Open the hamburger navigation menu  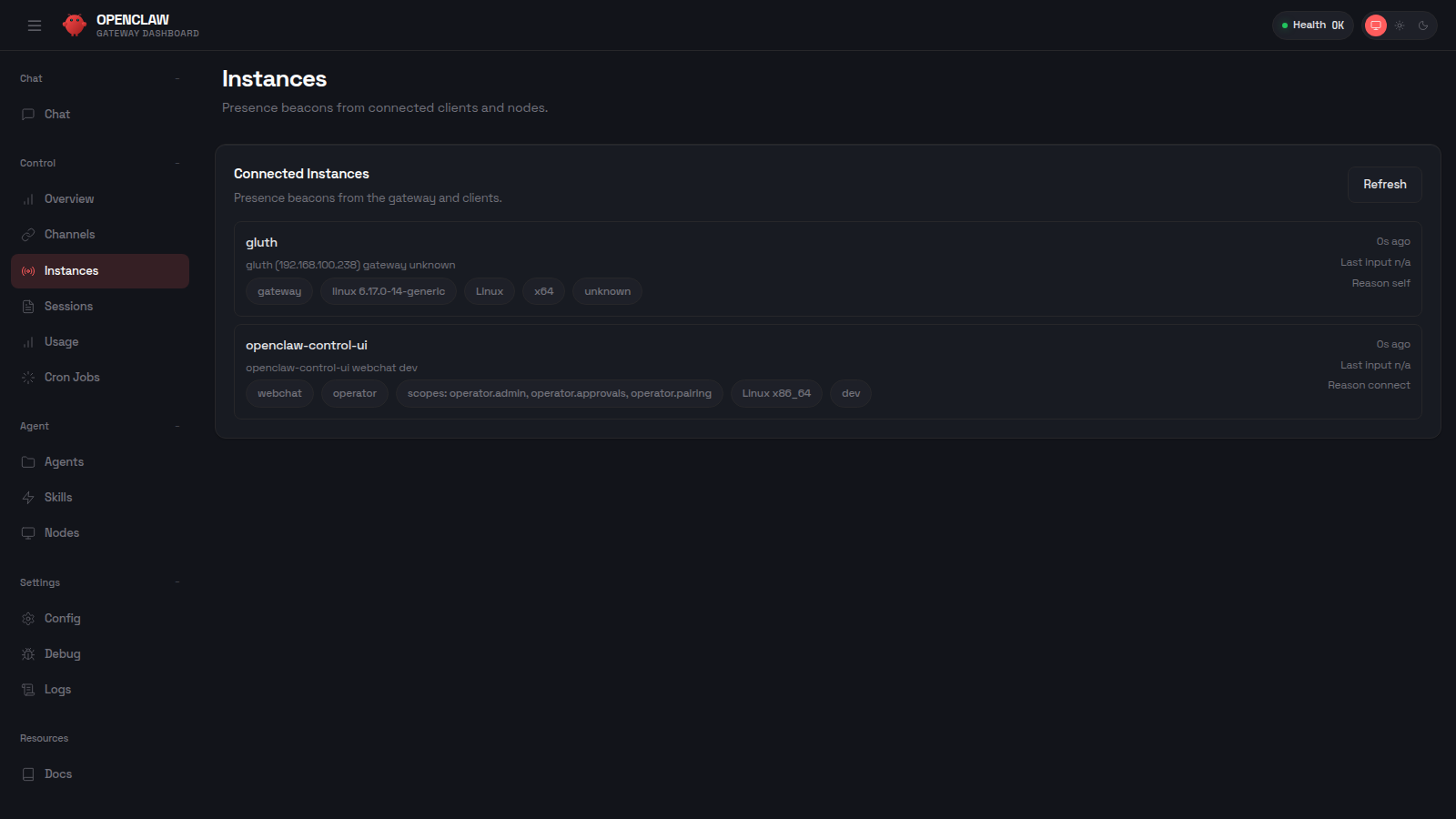click(35, 25)
